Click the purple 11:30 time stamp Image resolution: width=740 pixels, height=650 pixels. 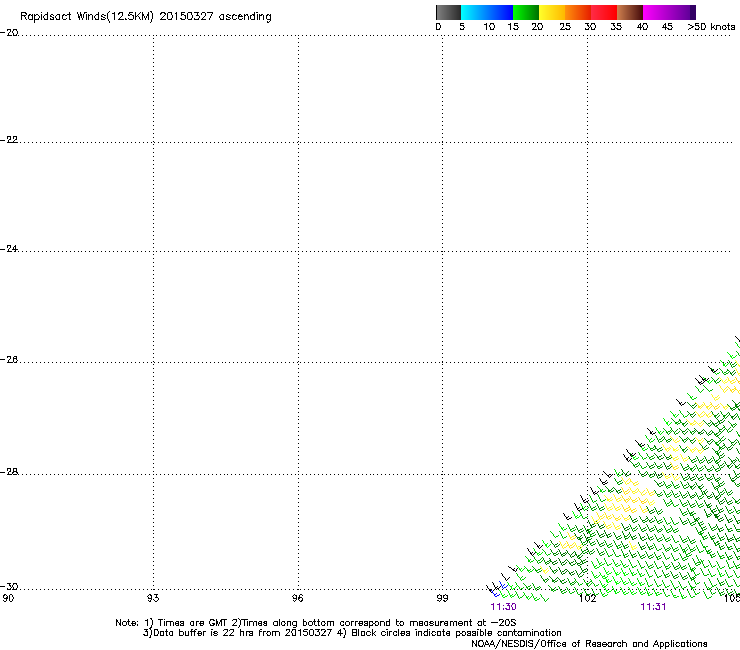pyautogui.click(x=503, y=607)
